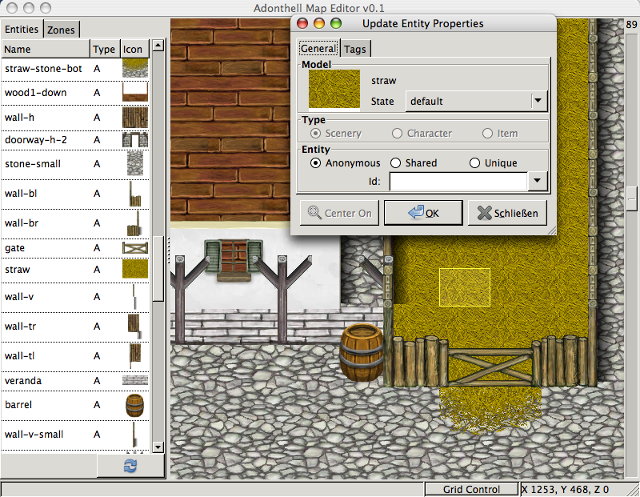Select the Anonymous entity radio button
The width and height of the screenshot is (640, 497).
tap(316, 163)
